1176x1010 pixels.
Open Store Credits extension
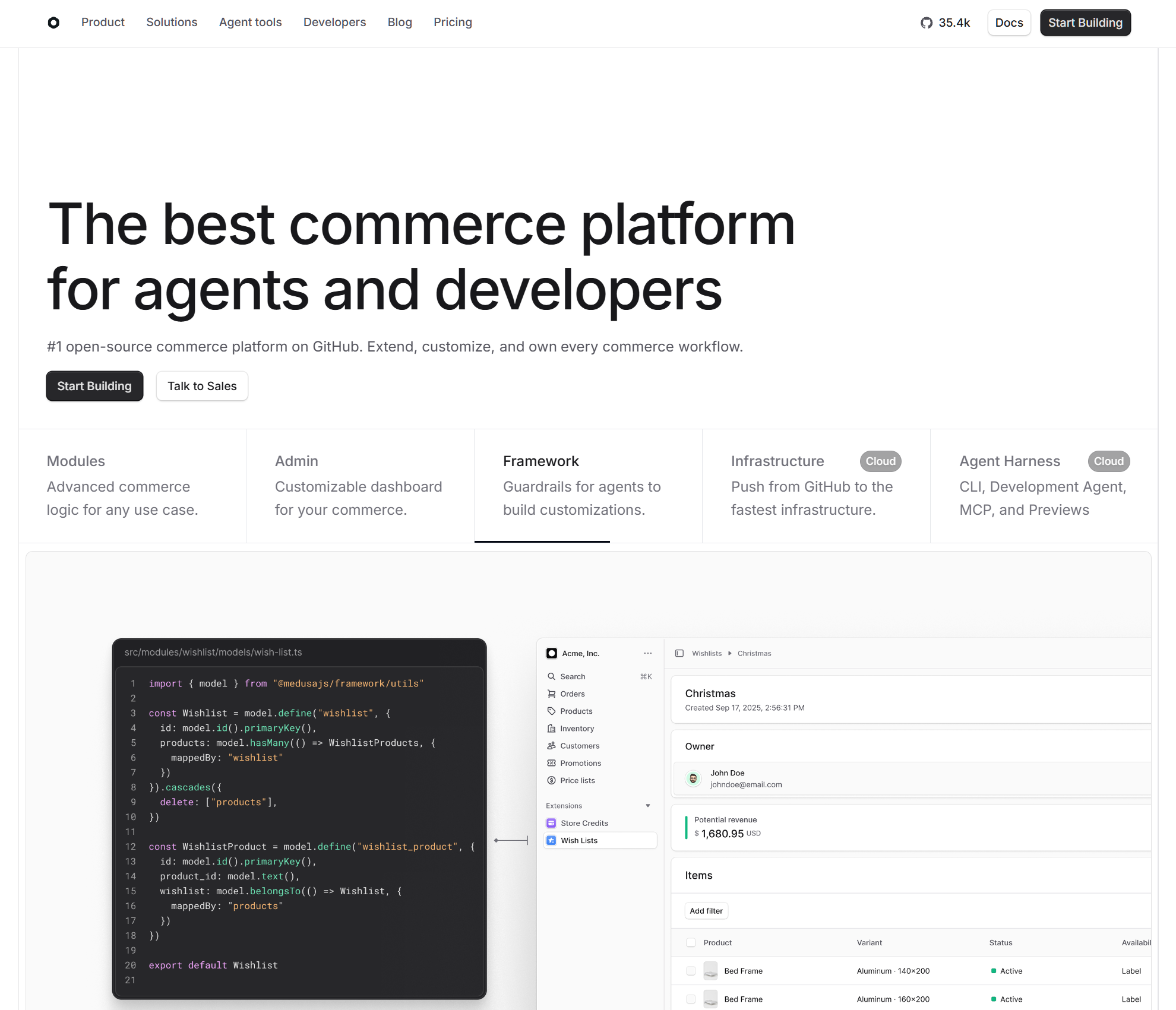pos(600,823)
